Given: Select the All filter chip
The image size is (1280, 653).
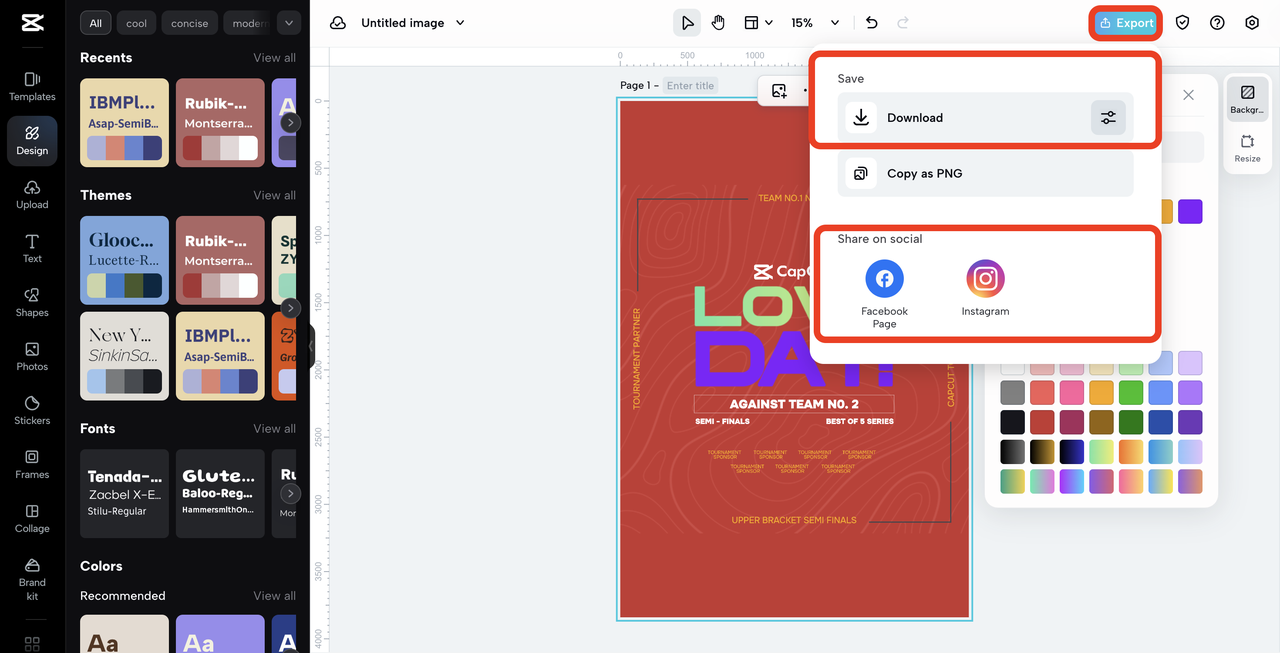Looking at the screenshot, I should (96, 23).
